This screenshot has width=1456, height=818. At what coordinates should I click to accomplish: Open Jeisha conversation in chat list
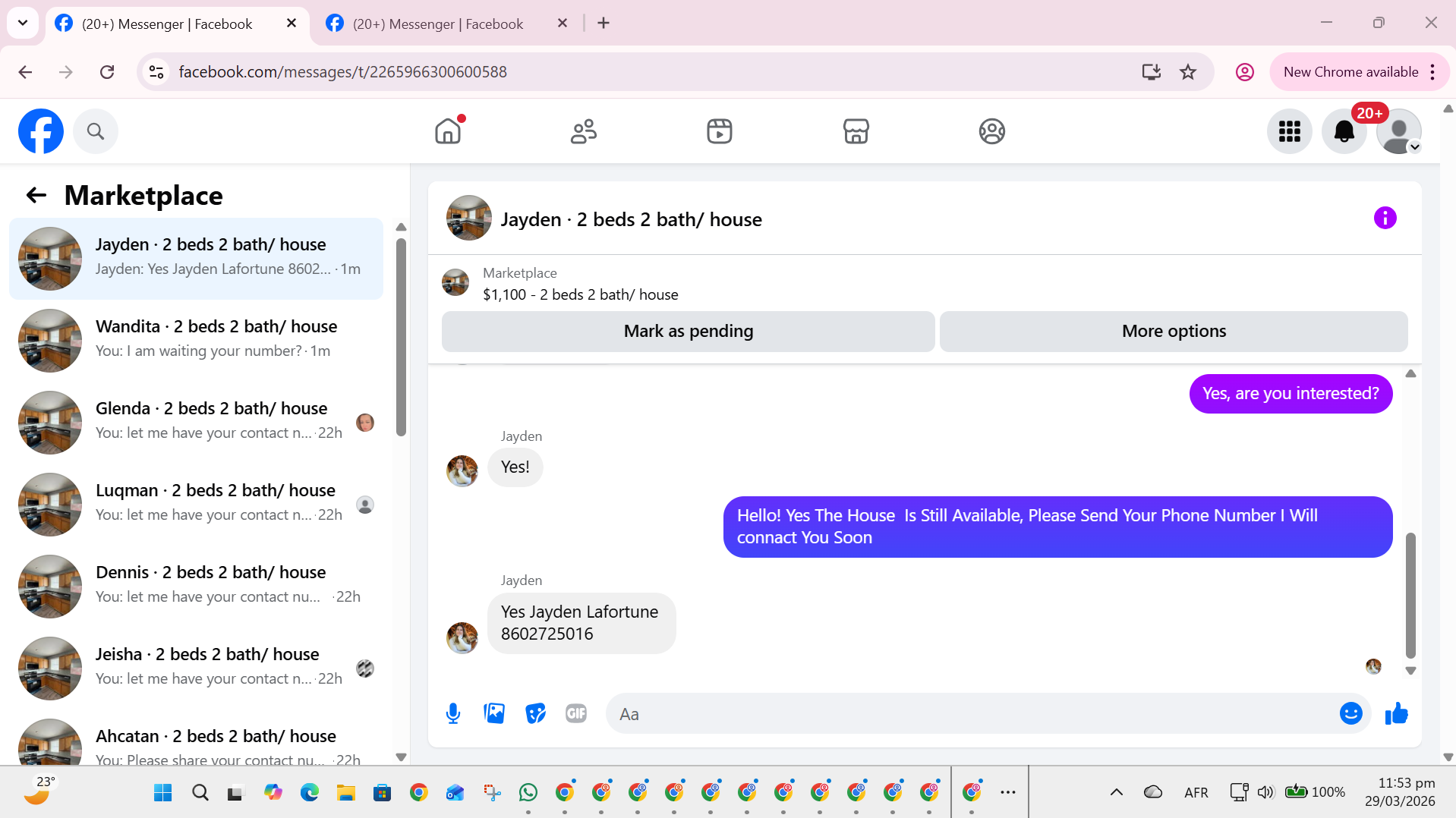tap(196, 669)
